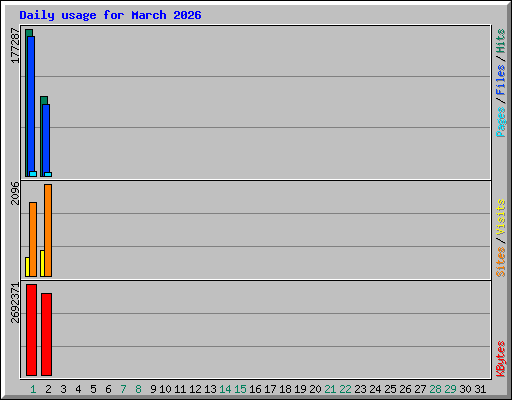512x400 pixels.
Task: Click green day 8 on the x-axis
Action: click(138, 389)
